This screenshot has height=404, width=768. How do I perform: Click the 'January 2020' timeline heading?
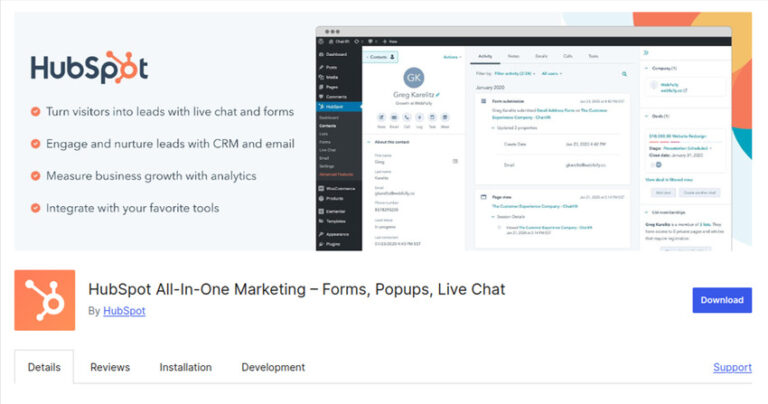tap(490, 88)
